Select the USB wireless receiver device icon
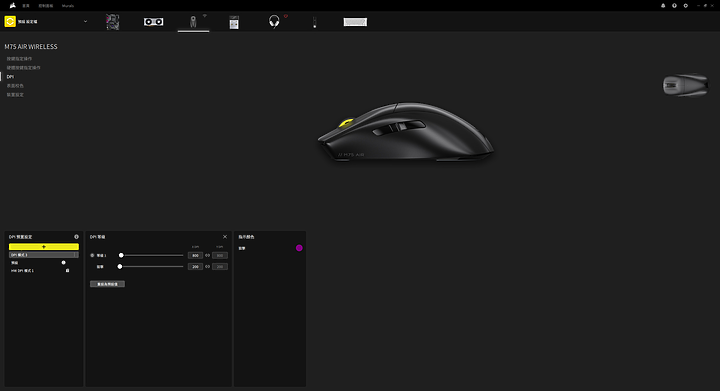720x391 pixels. coord(234,22)
